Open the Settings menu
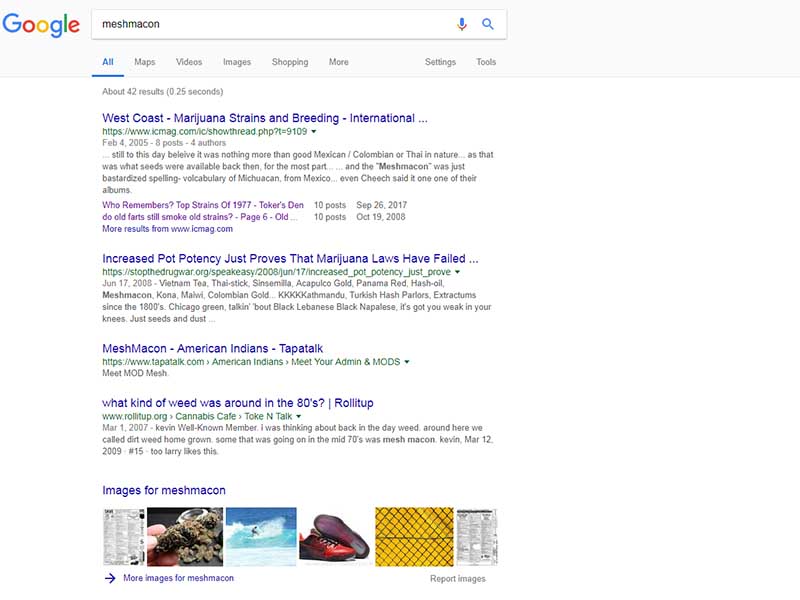Viewport: 800px width, 600px height. click(x=440, y=62)
